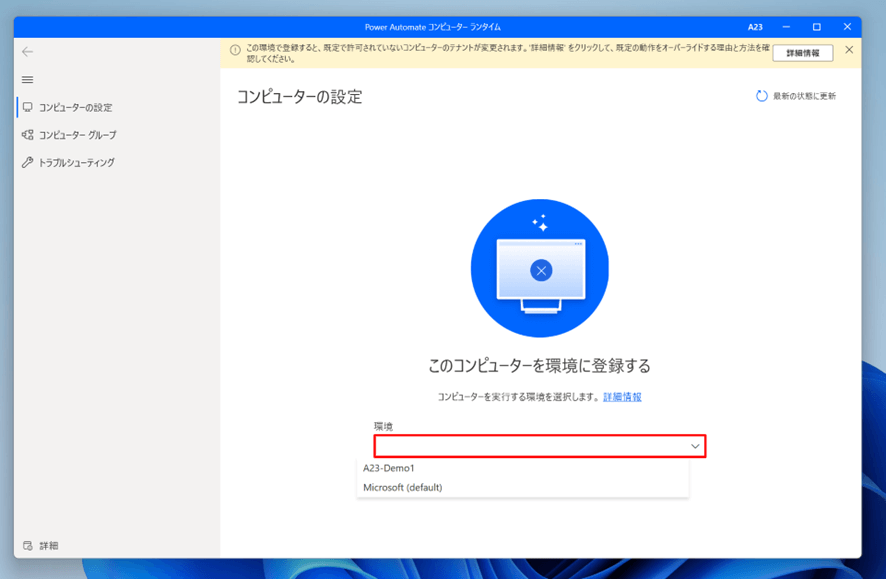Refresh with 最新の状態に更新
Screen dimensions: 886x579
(796, 96)
